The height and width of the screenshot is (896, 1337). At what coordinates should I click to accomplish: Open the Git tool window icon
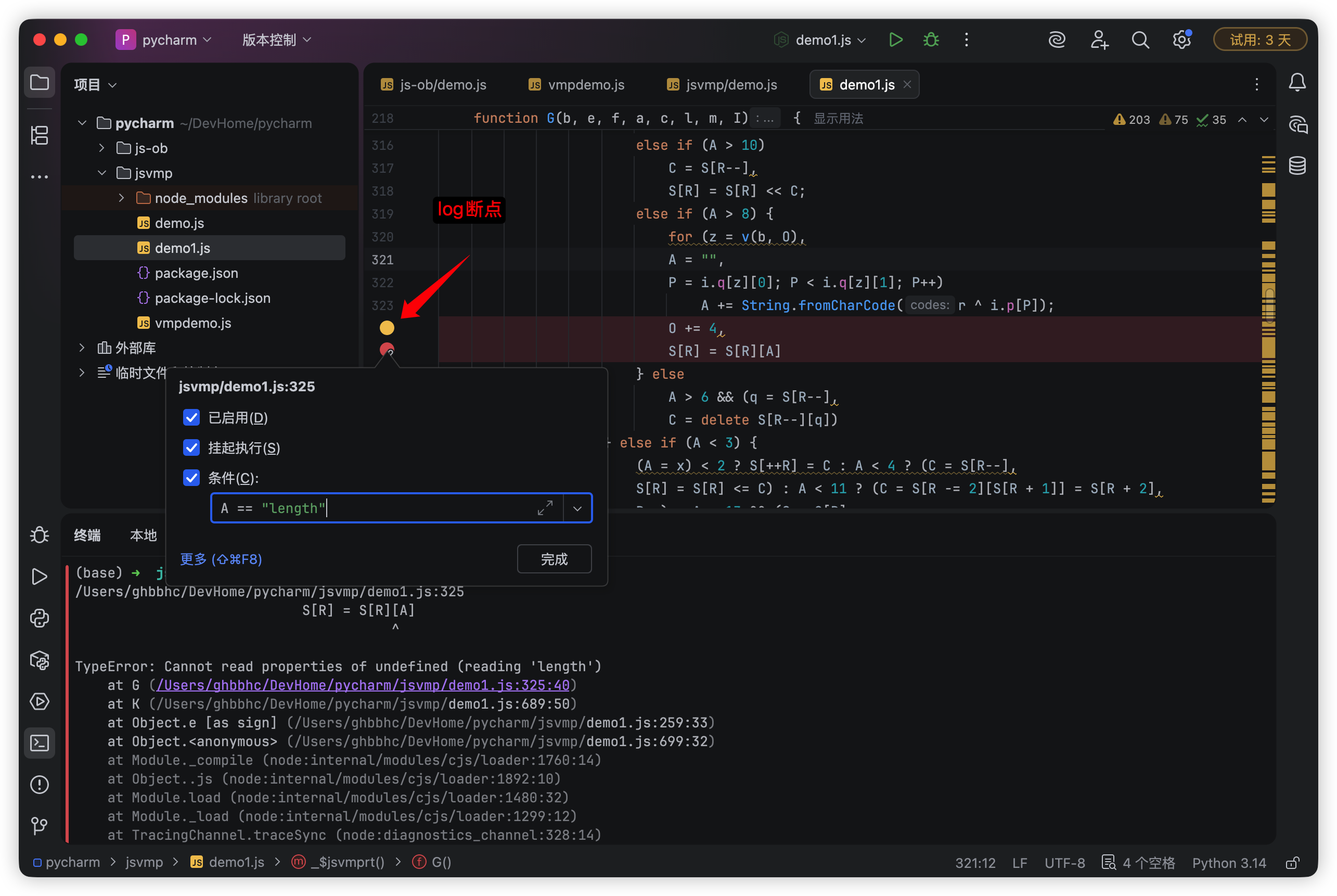pyautogui.click(x=40, y=826)
